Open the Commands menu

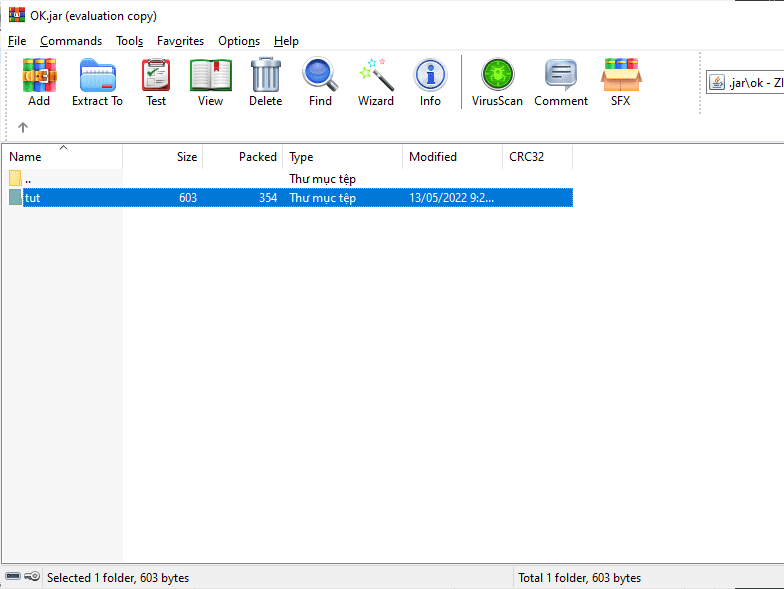click(x=71, y=41)
